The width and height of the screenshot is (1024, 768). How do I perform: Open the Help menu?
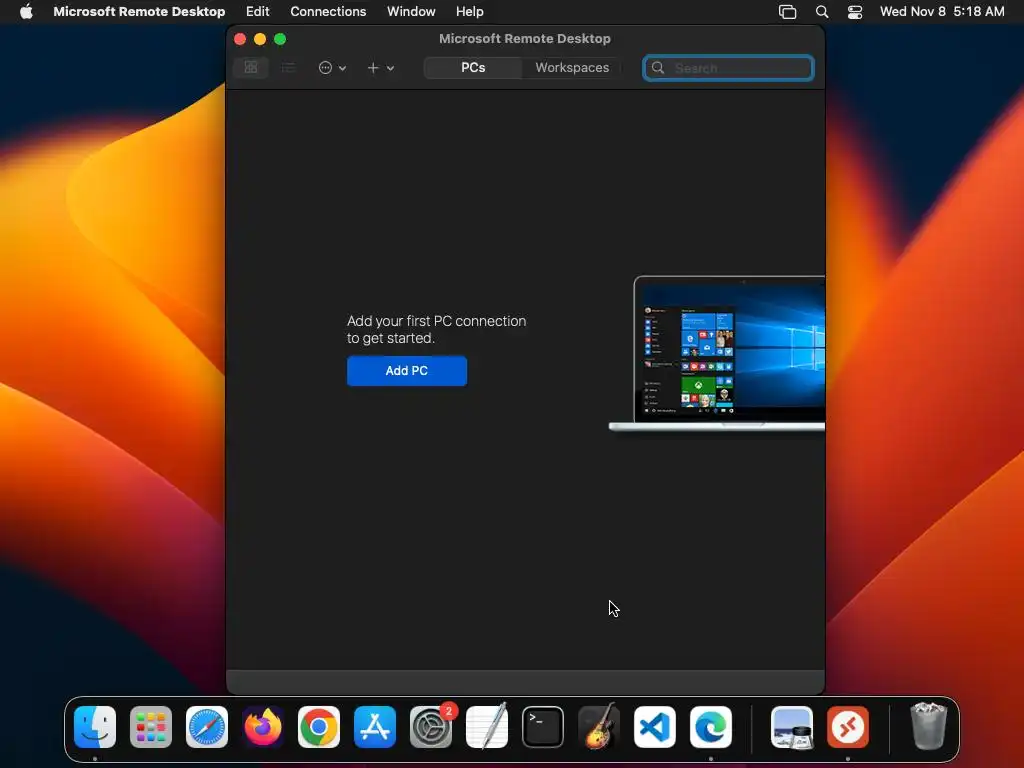470,12
